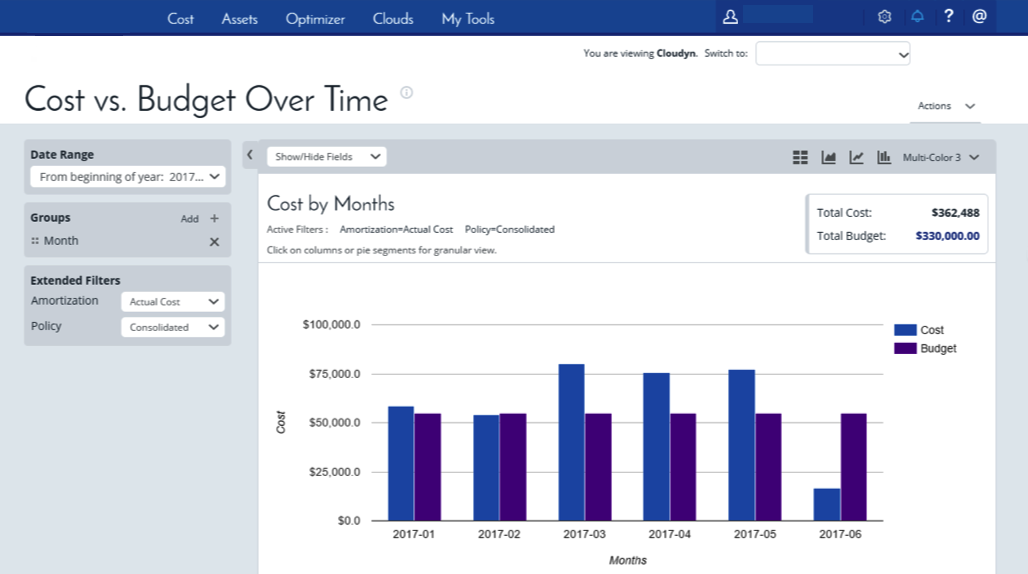The image size is (1028, 574).
Task: Open the notifications bell
Action: click(917, 17)
